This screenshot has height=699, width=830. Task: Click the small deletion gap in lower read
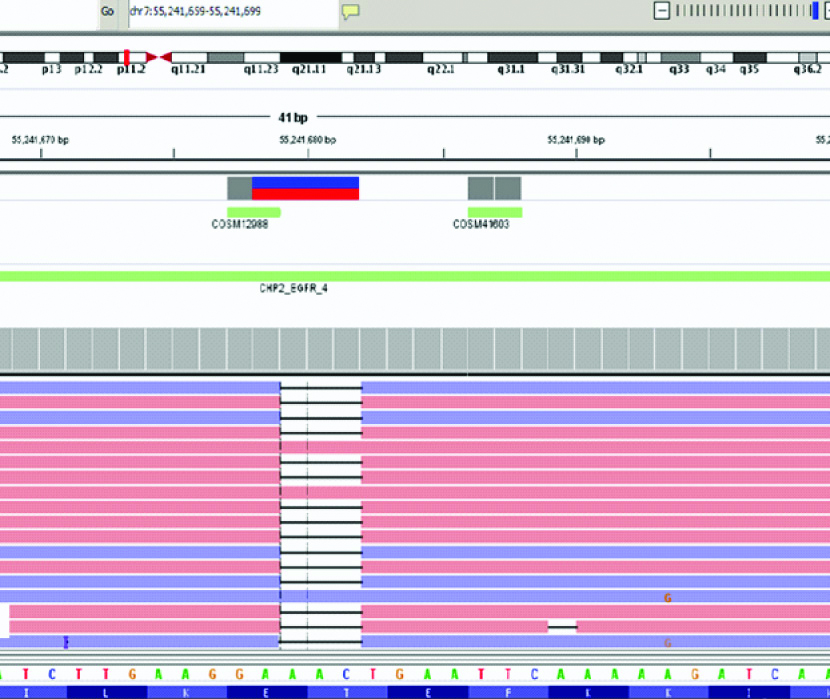(562, 626)
